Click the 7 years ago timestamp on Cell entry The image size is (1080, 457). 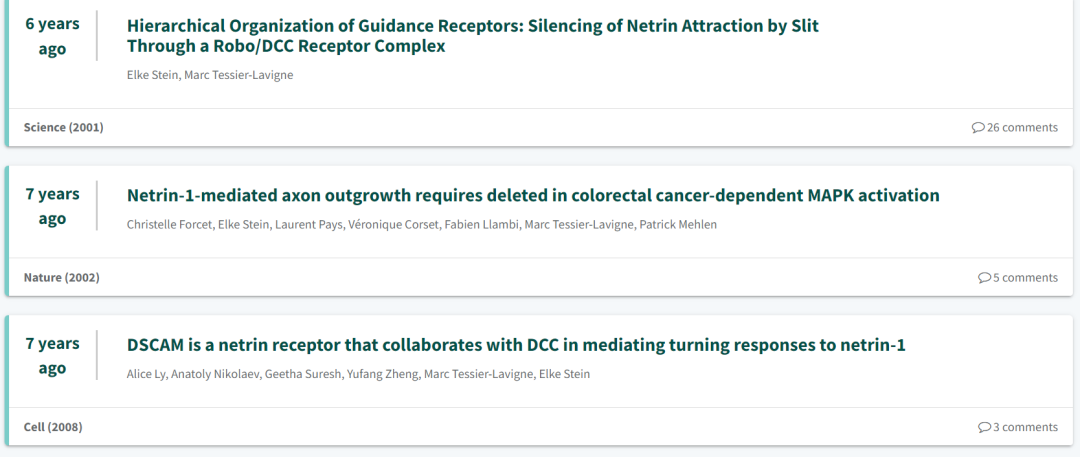(52, 356)
